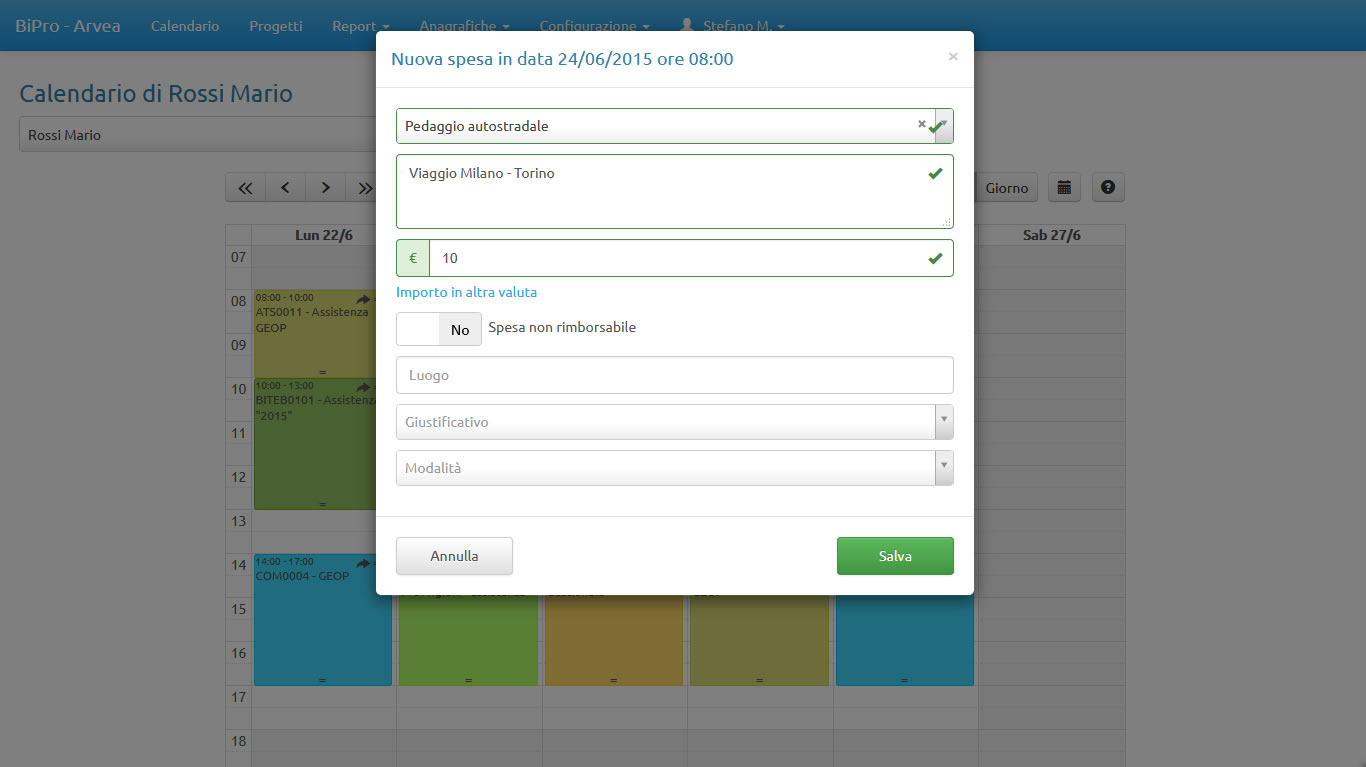Go to previous week with left arrow

[285, 188]
